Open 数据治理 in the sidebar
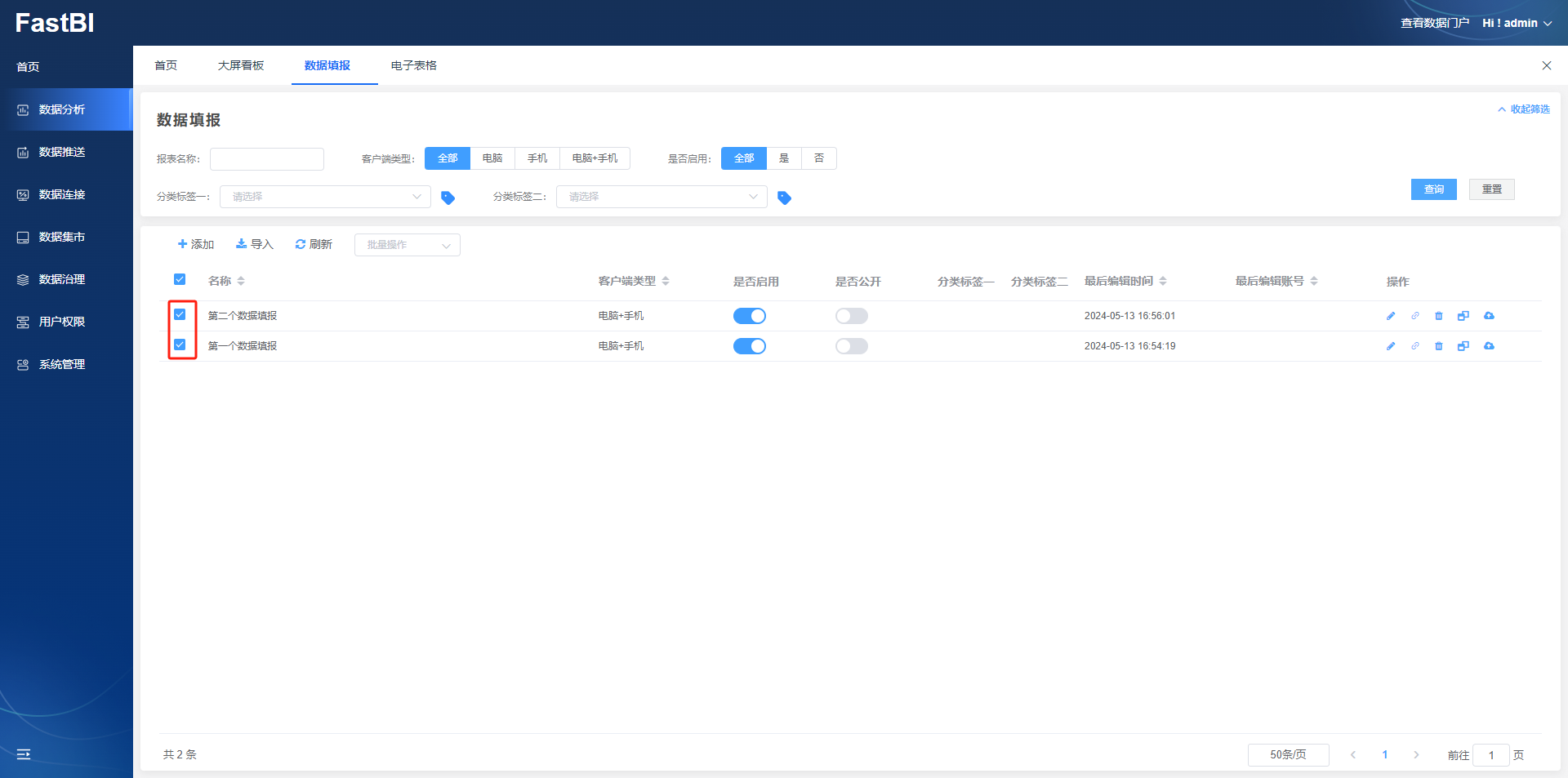1568x778 pixels. click(x=65, y=279)
